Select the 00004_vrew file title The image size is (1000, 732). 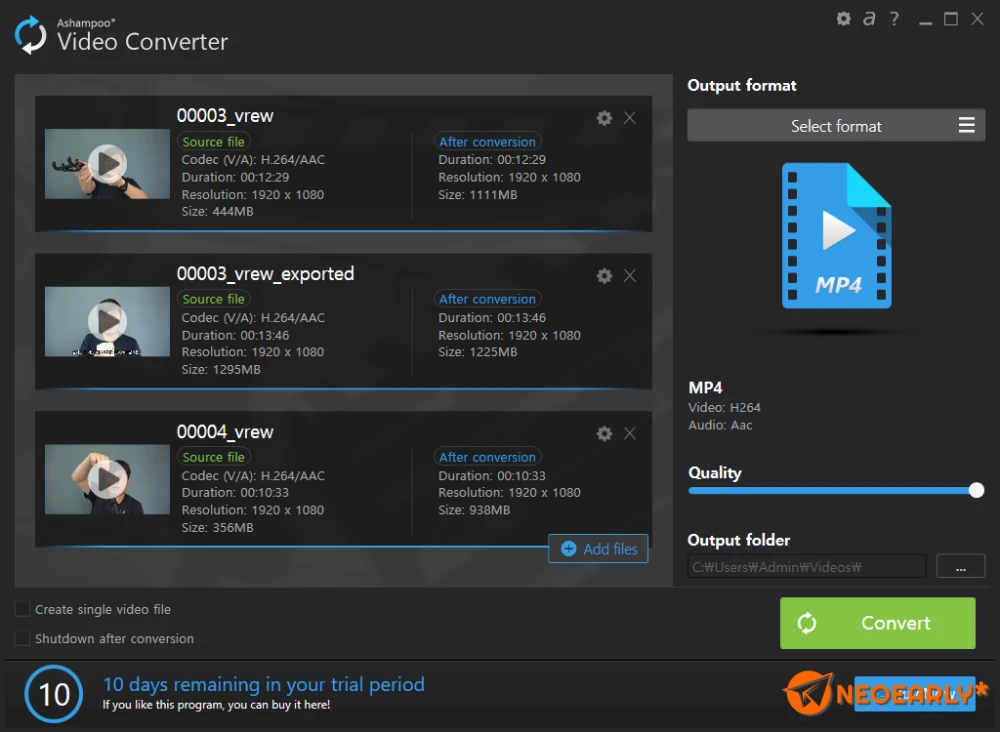[x=224, y=432]
